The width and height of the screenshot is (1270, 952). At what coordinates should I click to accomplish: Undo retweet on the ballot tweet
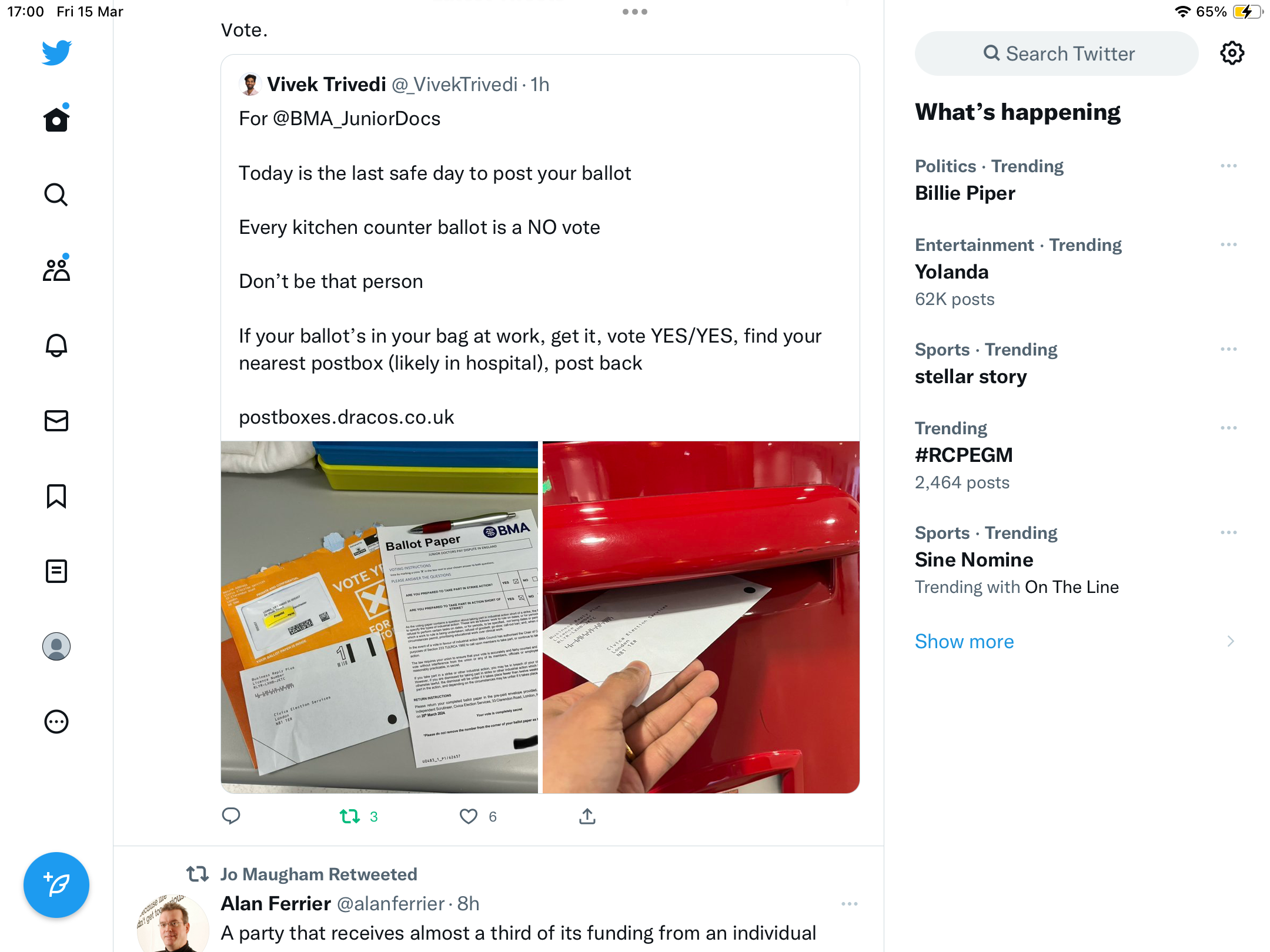coord(350,817)
